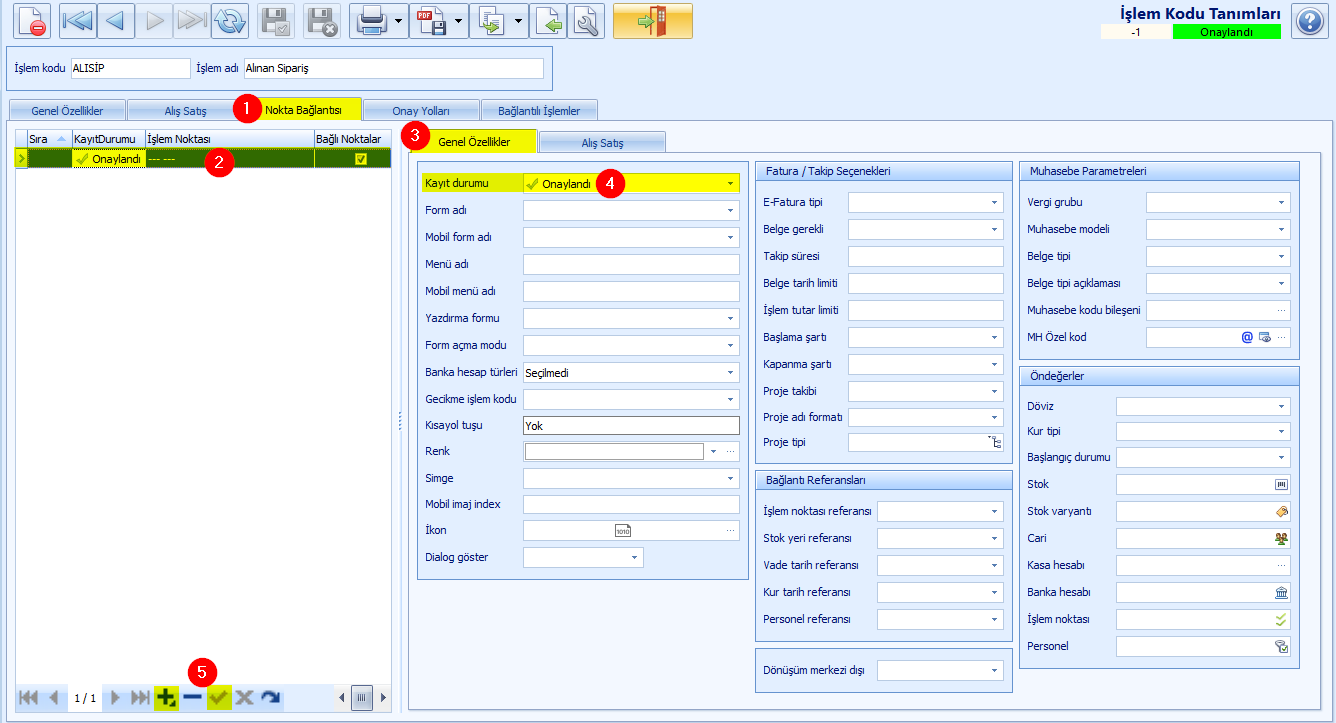This screenshot has height=723, width=1336.
Task: Open the Banka hesap türleri dropdown
Action: tap(731, 372)
